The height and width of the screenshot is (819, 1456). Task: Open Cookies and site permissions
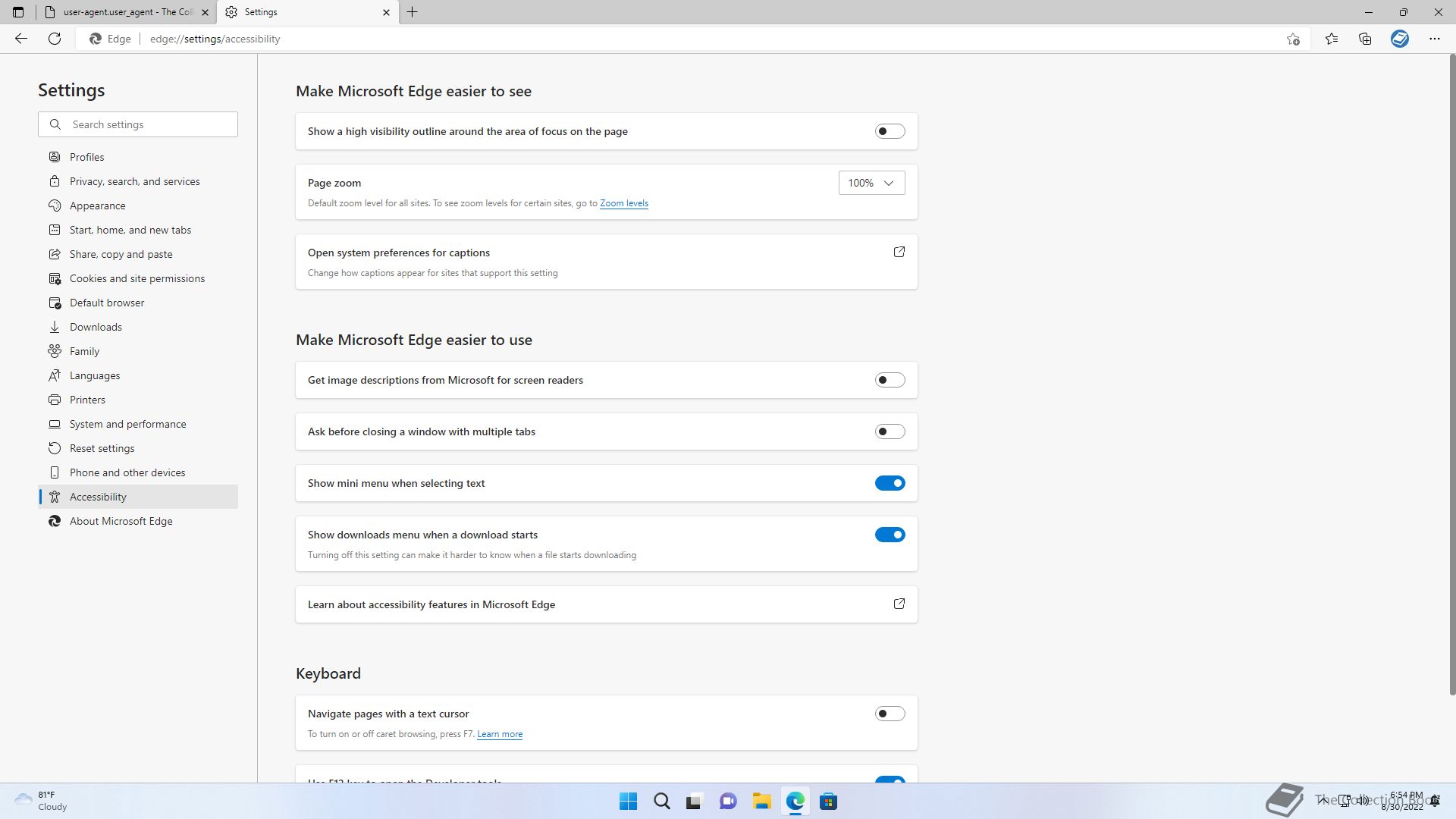138,278
